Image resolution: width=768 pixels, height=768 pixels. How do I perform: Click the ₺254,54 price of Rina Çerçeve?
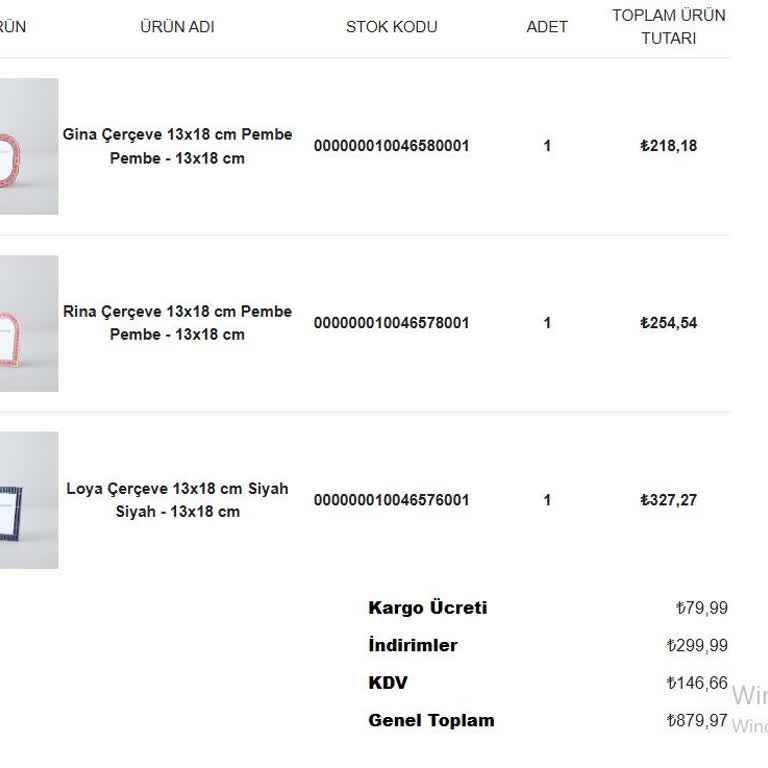click(668, 323)
